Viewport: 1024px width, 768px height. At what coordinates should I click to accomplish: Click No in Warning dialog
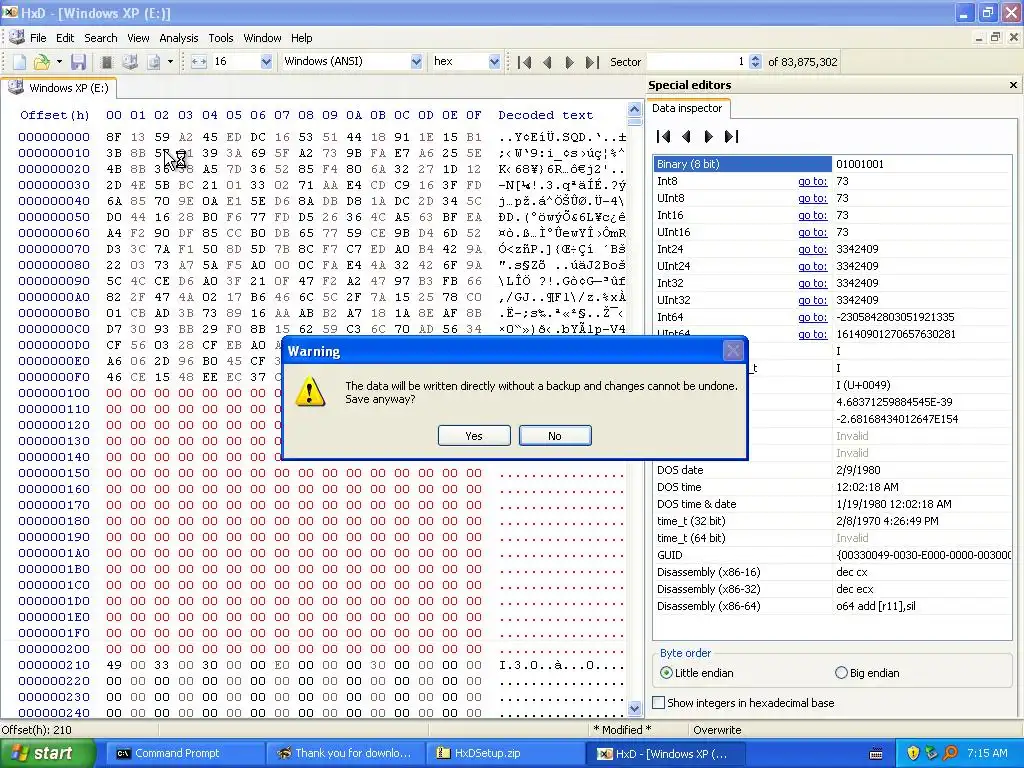555,436
